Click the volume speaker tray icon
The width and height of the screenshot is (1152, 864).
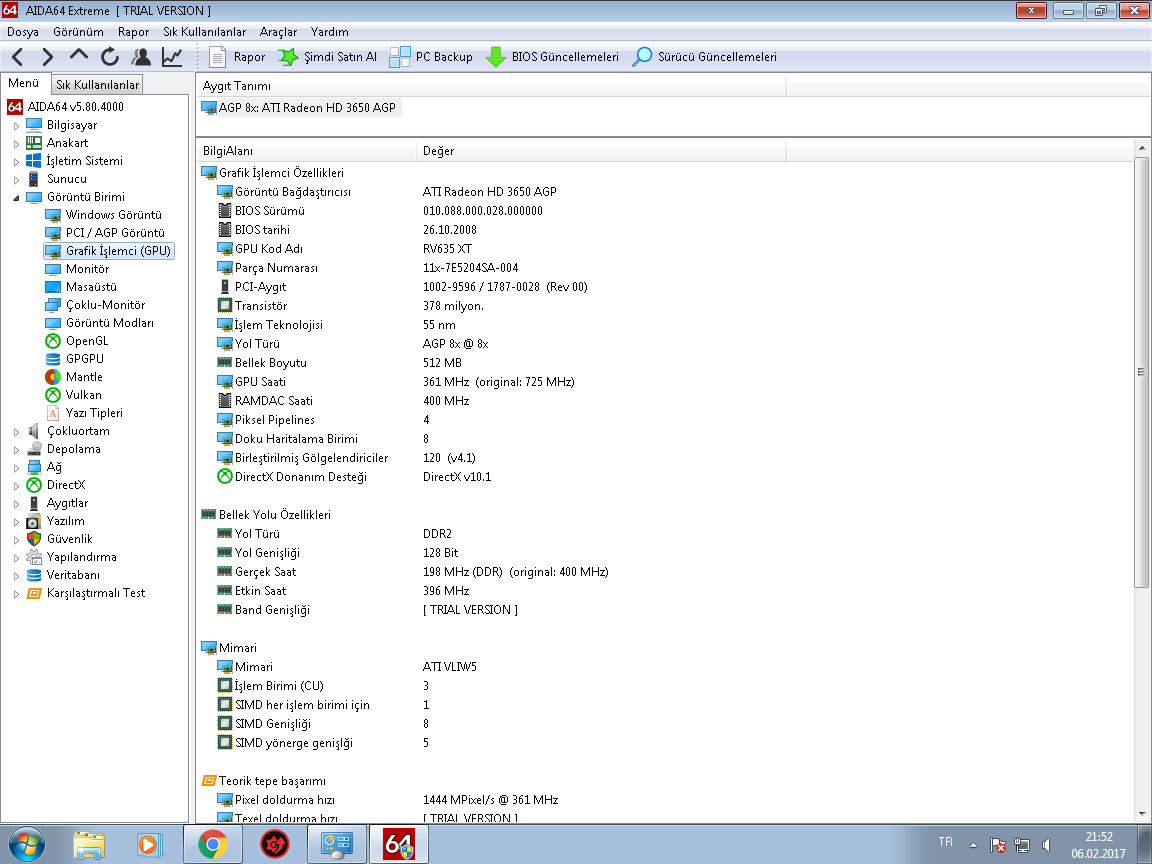pos(1046,845)
